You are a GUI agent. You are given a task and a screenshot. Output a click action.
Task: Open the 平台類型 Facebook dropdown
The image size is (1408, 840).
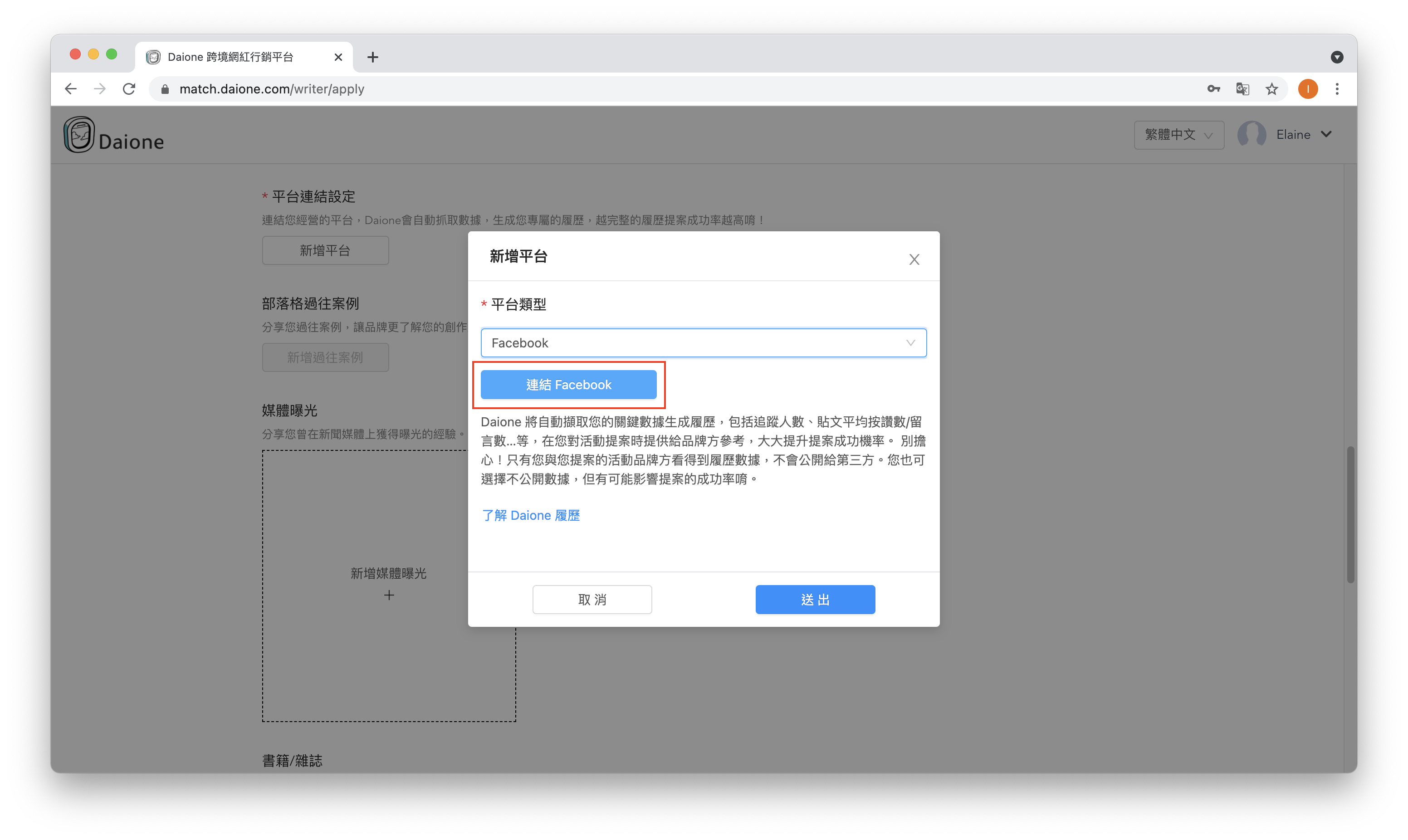(x=704, y=343)
